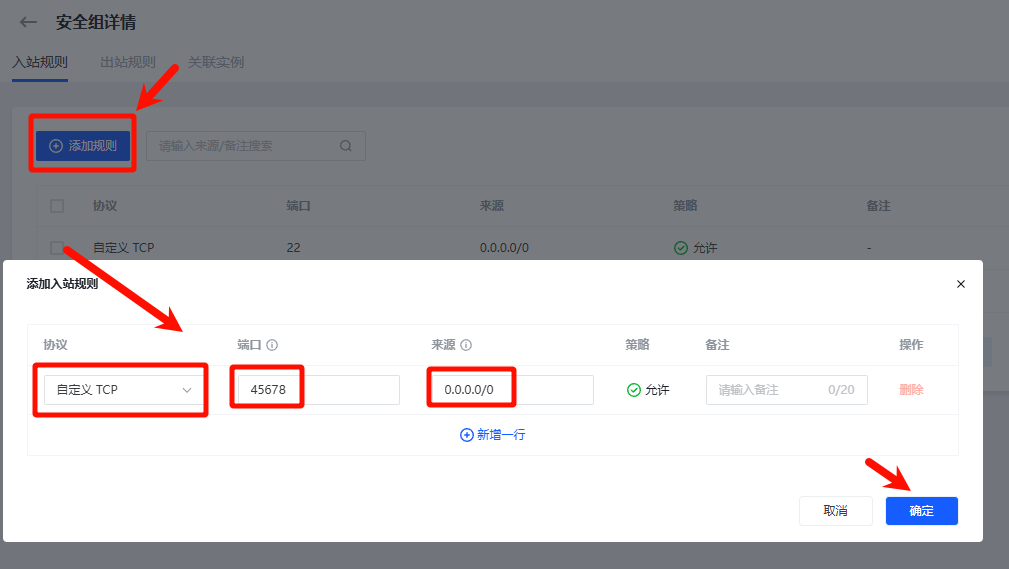Click the search magnifier icon
The height and width of the screenshot is (569, 1009).
point(346,146)
